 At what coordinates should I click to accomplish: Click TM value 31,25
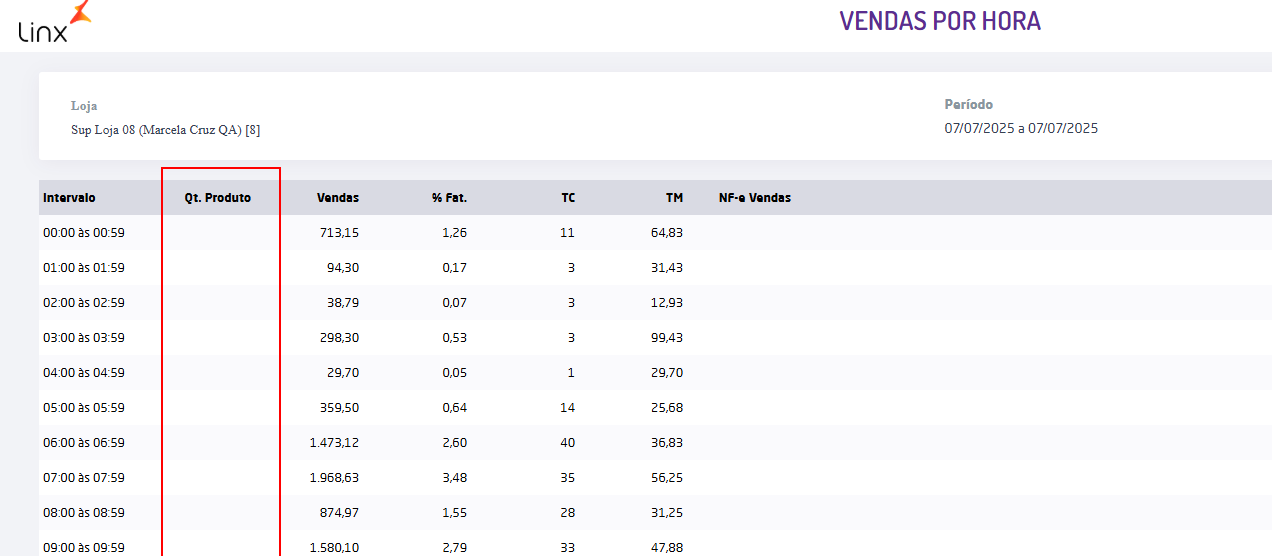667,513
